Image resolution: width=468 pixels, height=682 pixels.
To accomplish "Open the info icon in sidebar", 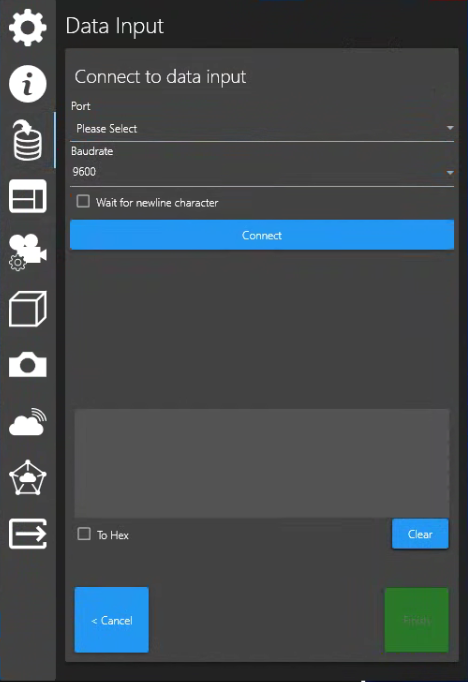I will pos(28,84).
